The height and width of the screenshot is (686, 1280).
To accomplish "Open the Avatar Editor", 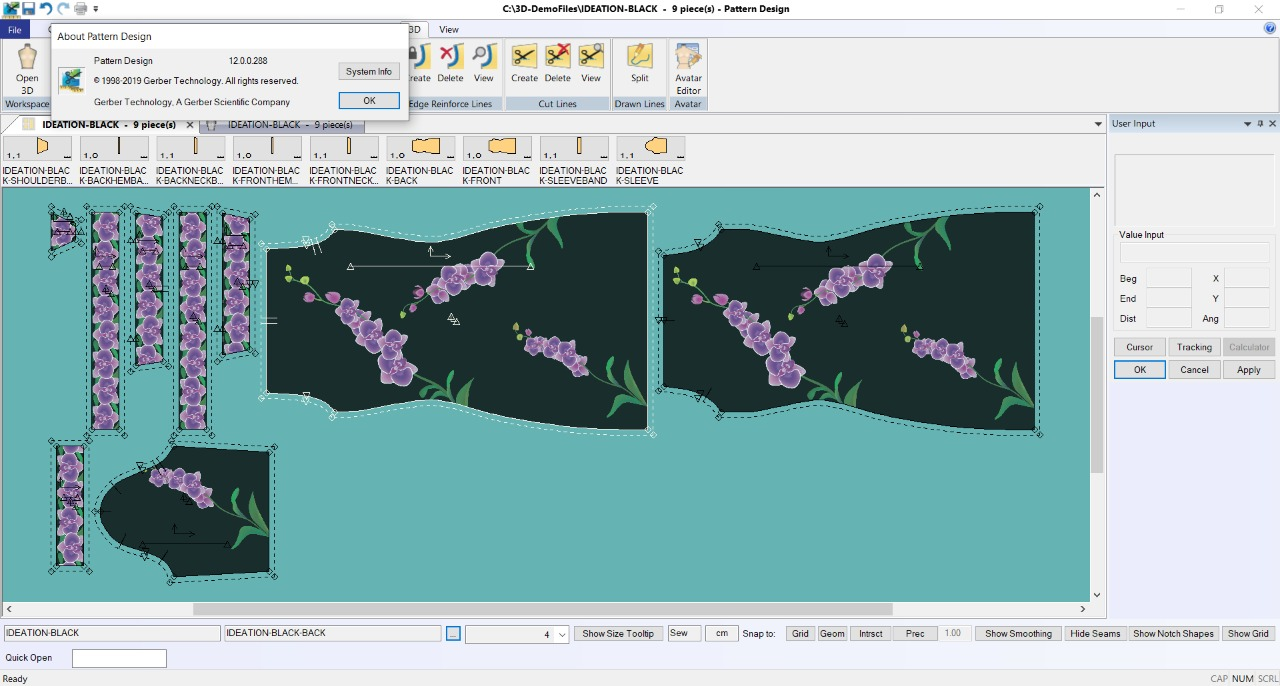I will (688, 68).
